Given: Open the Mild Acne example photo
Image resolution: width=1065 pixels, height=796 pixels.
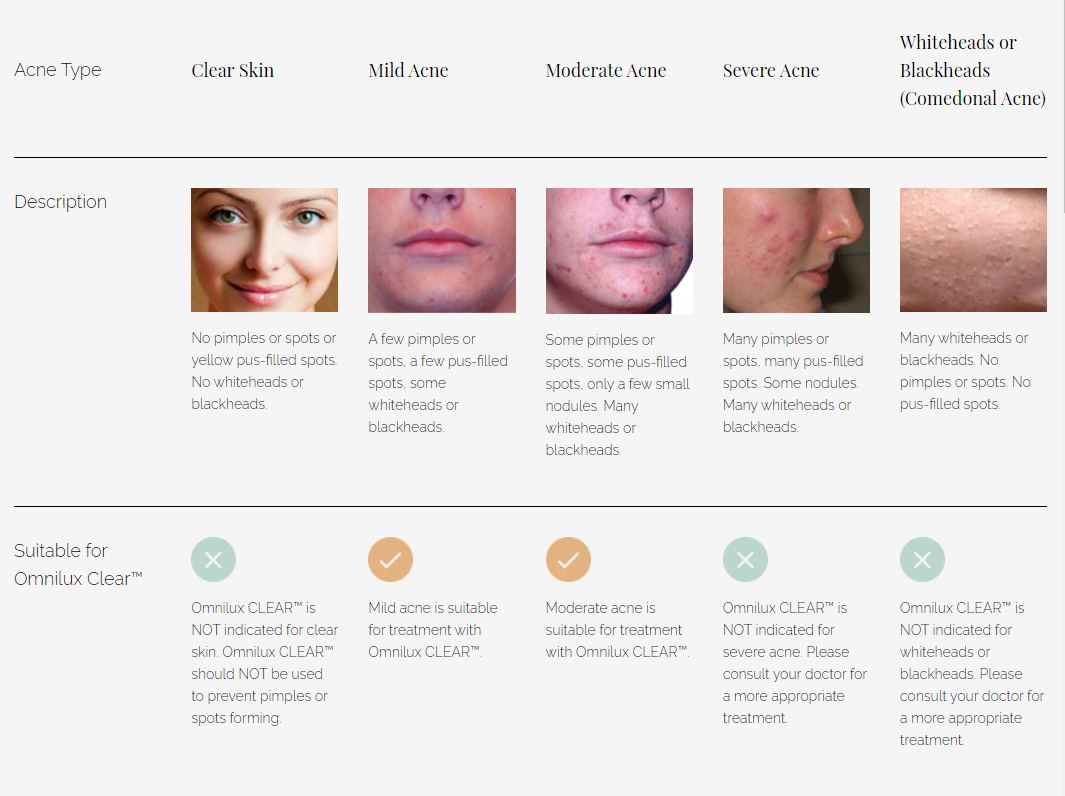Looking at the screenshot, I should click(x=442, y=250).
